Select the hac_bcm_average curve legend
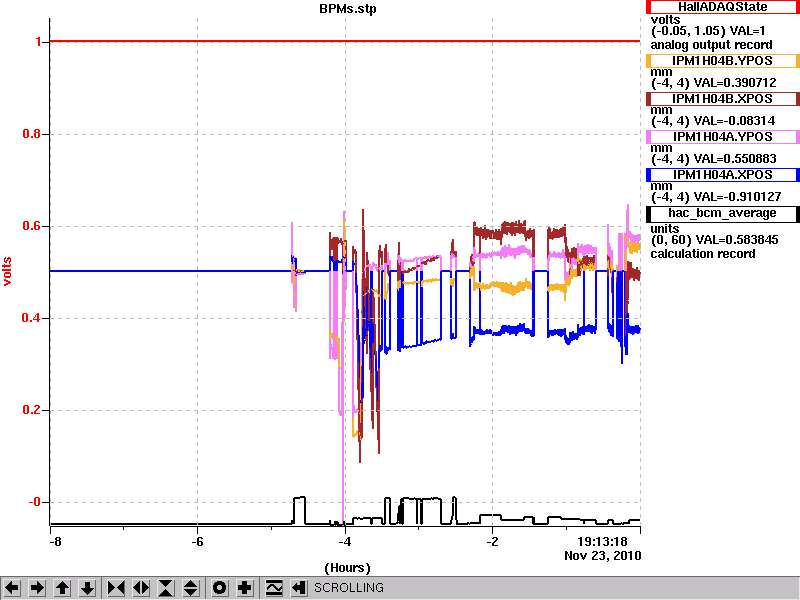 [x=722, y=213]
